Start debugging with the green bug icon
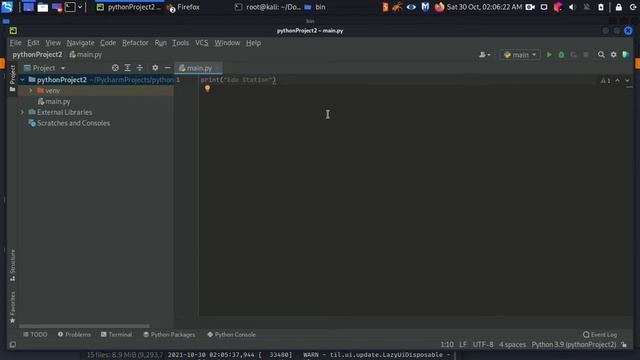Screen dimensions: 640x360 coord(561,55)
